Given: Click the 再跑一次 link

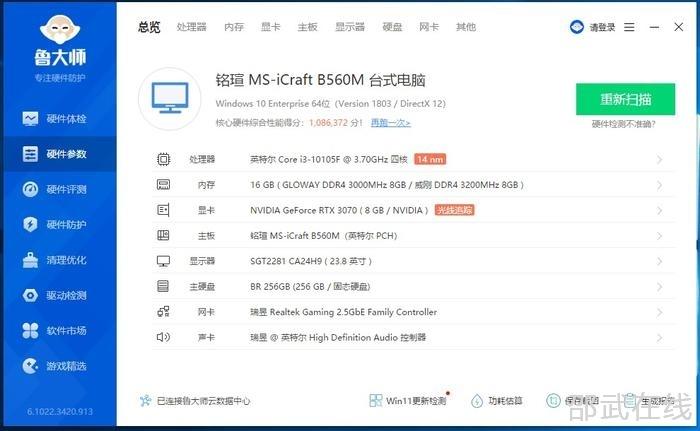Looking at the screenshot, I should click(x=390, y=123).
